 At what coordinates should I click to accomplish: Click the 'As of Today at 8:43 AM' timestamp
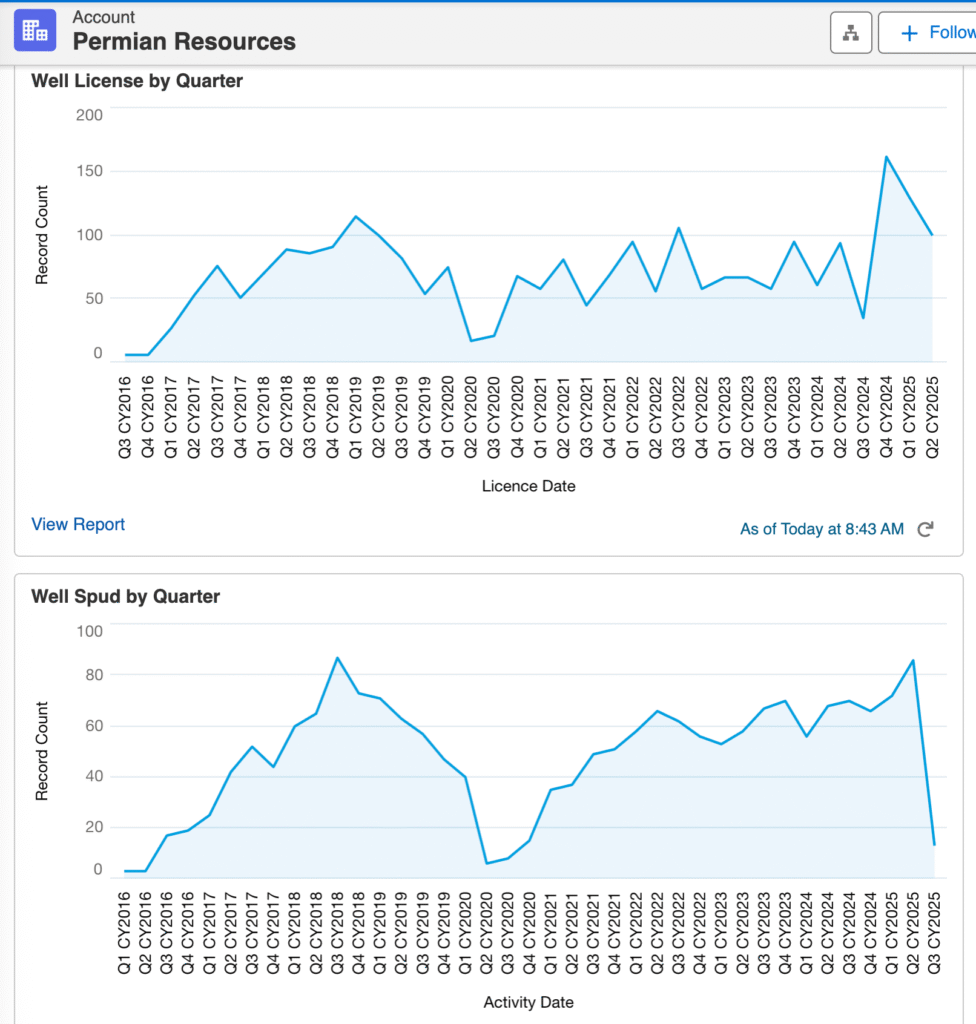click(x=822, y=529)
